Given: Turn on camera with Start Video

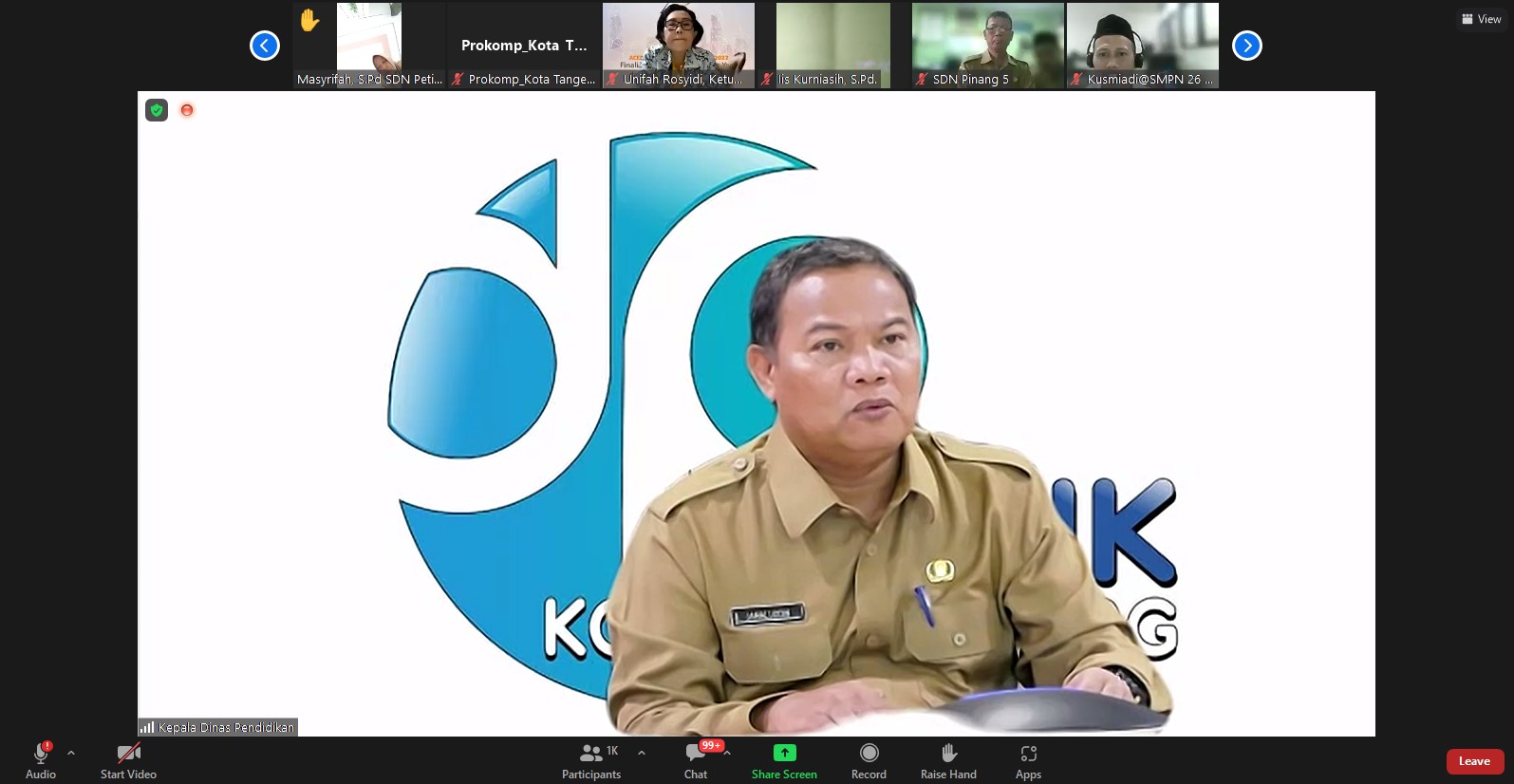Looking at the screenshot, I should (x=128, y=761).
